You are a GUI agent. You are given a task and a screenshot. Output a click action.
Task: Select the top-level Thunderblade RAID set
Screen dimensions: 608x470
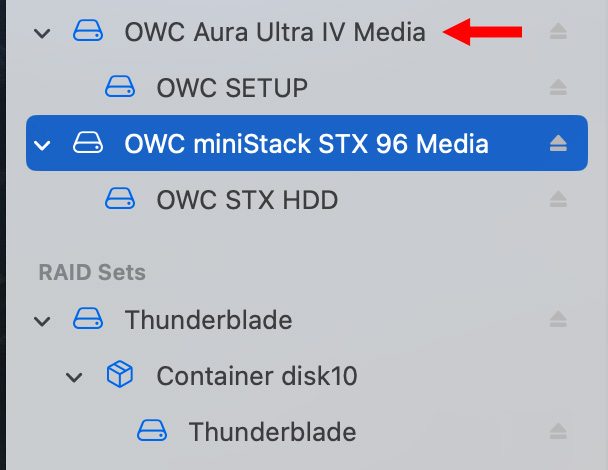pos(208,321)
